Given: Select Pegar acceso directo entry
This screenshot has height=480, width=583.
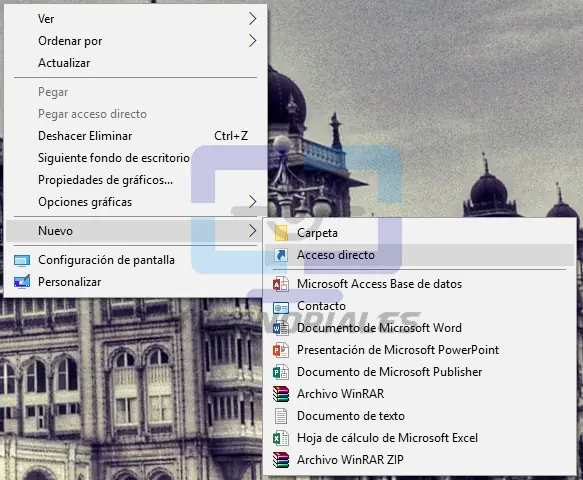Looking at the screenshot, I should (135, 114).
